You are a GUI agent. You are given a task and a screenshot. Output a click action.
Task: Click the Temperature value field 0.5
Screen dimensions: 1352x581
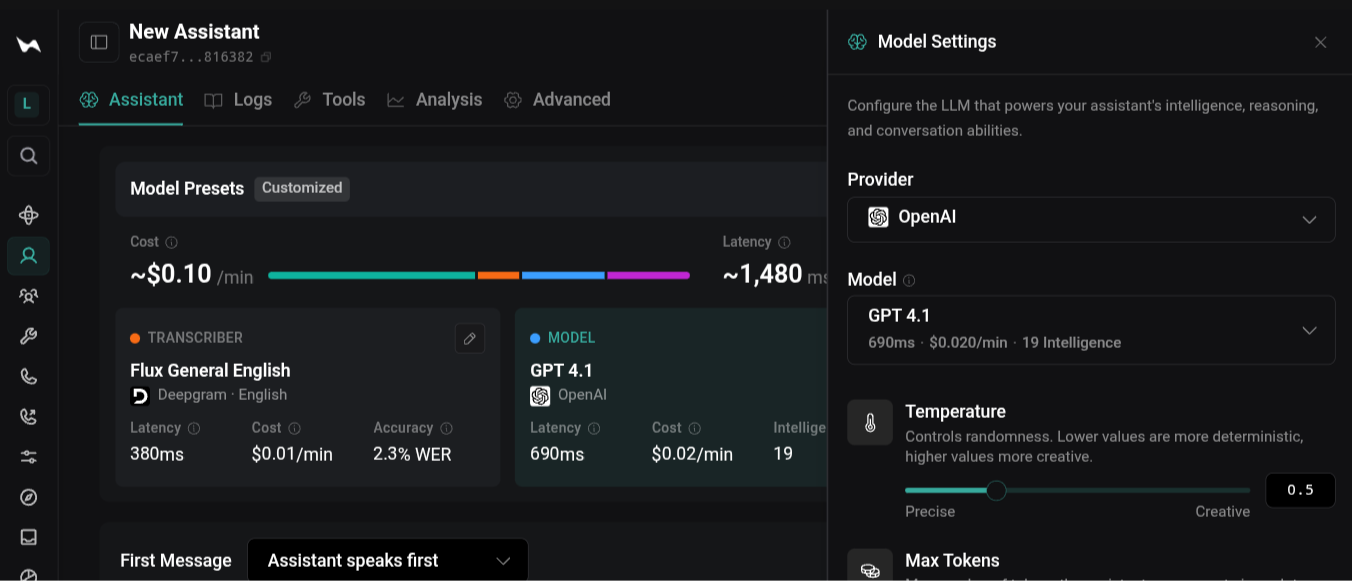point(1300,490)
